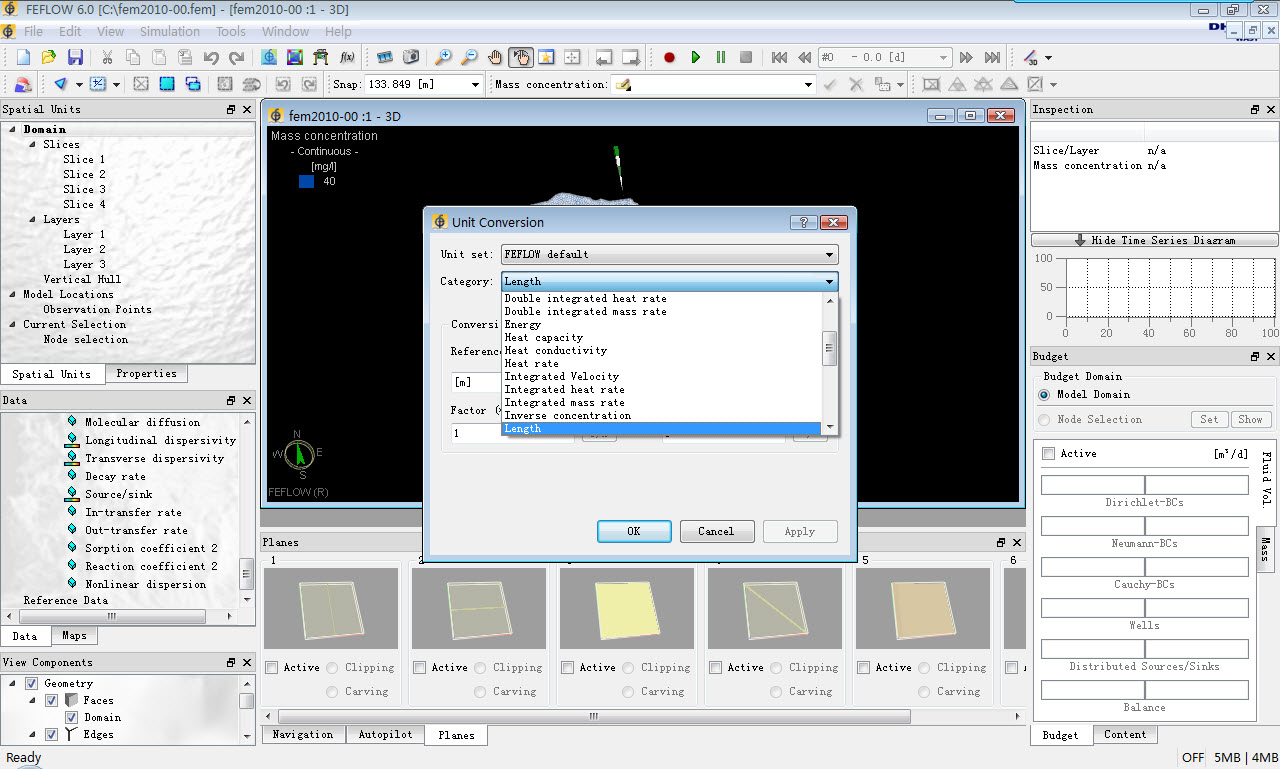Viewport: 1280px width, 769px height.
Task: Click the help question mark in Unit Conversion dialog
Action: (803, 222)
